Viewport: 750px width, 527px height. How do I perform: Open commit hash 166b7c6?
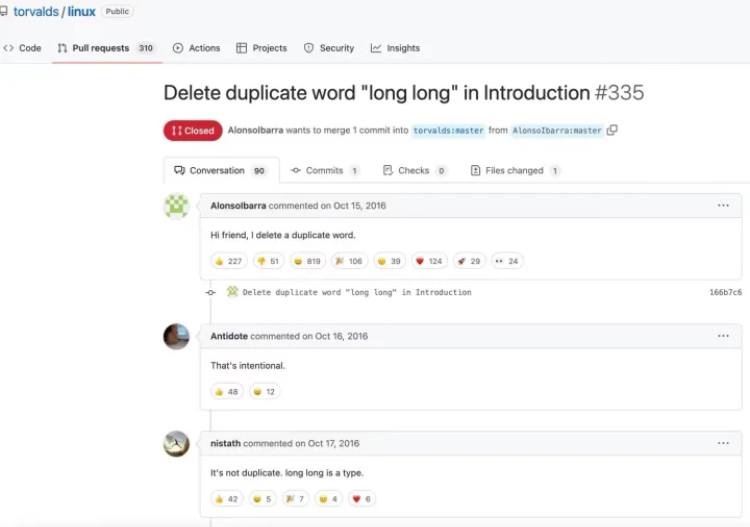pos(726,292)
